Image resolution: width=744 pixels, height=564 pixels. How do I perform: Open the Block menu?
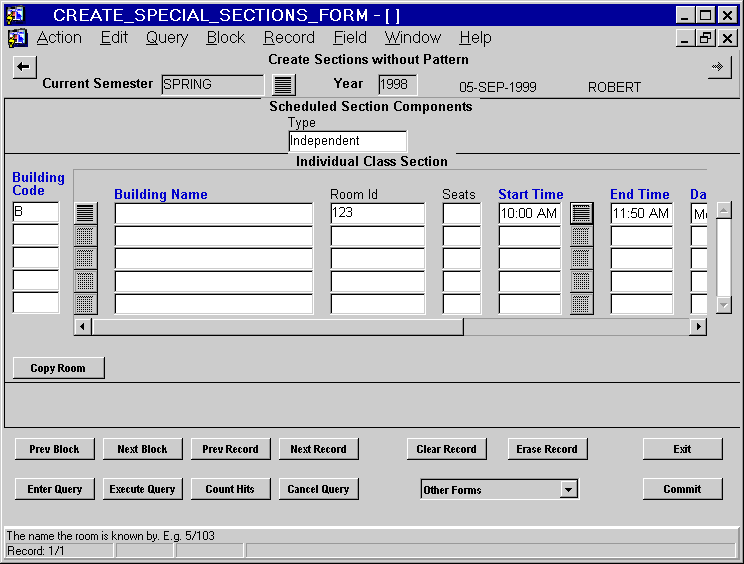226,37
